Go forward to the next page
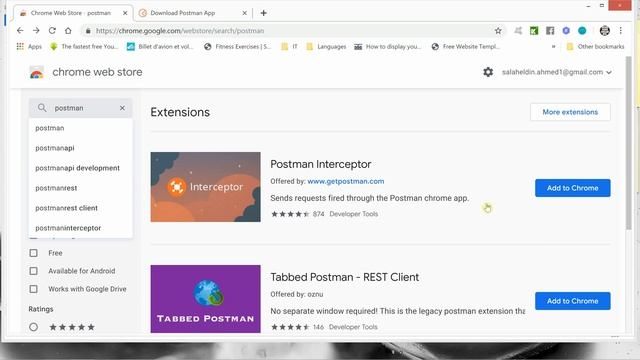The width and height of the screenshot is (640, 360). point(36,31)
